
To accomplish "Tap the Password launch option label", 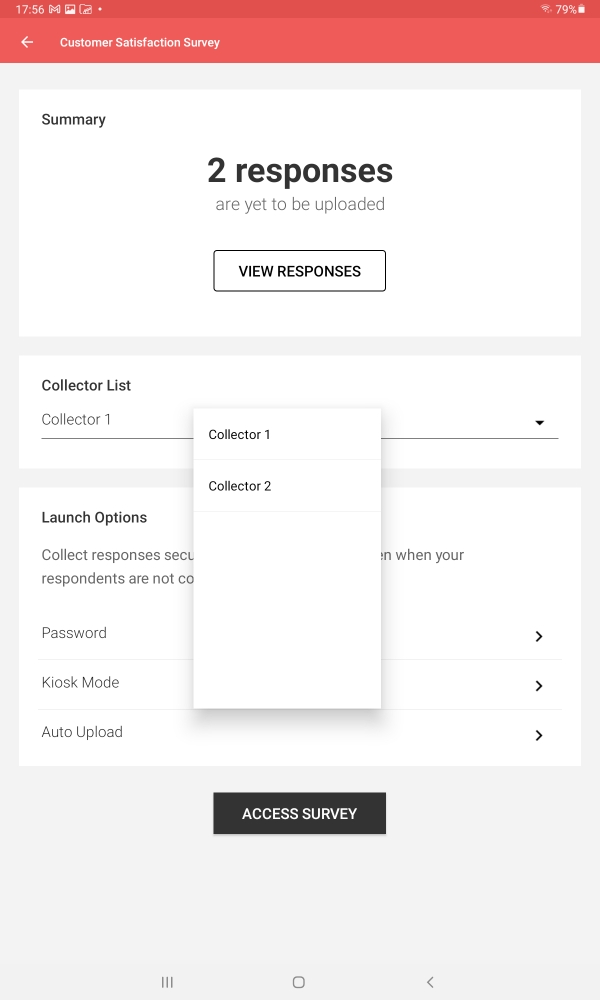I will [74, 633].
